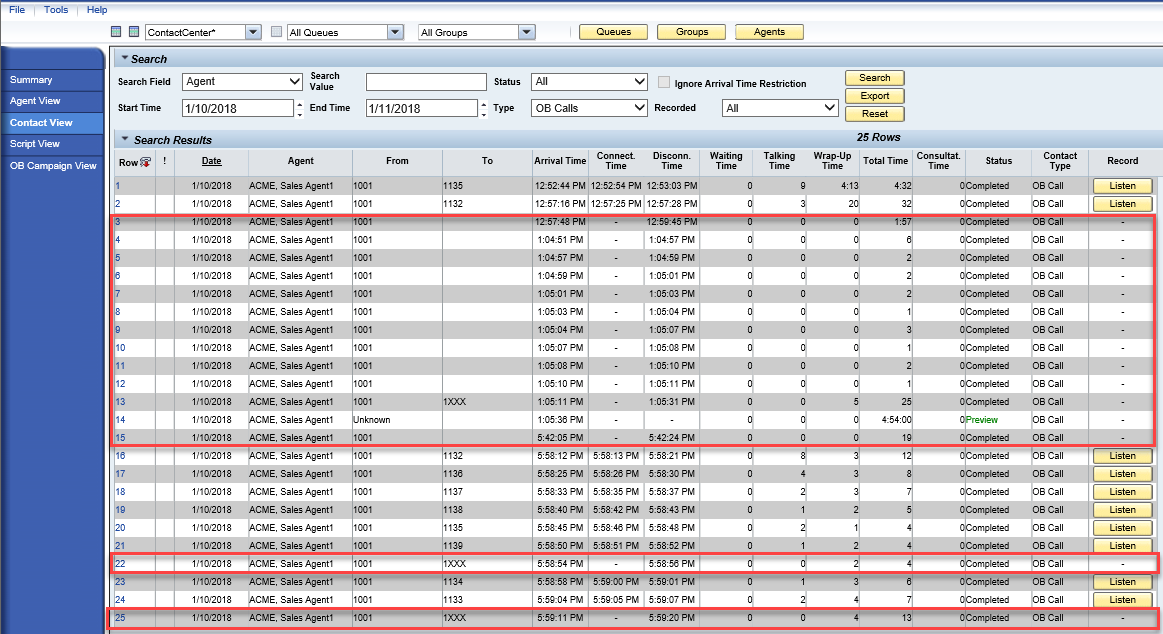Screen dimensions: 1163x634
Task: Listen to recording for row 2
Action: [x=1122, y=204]
